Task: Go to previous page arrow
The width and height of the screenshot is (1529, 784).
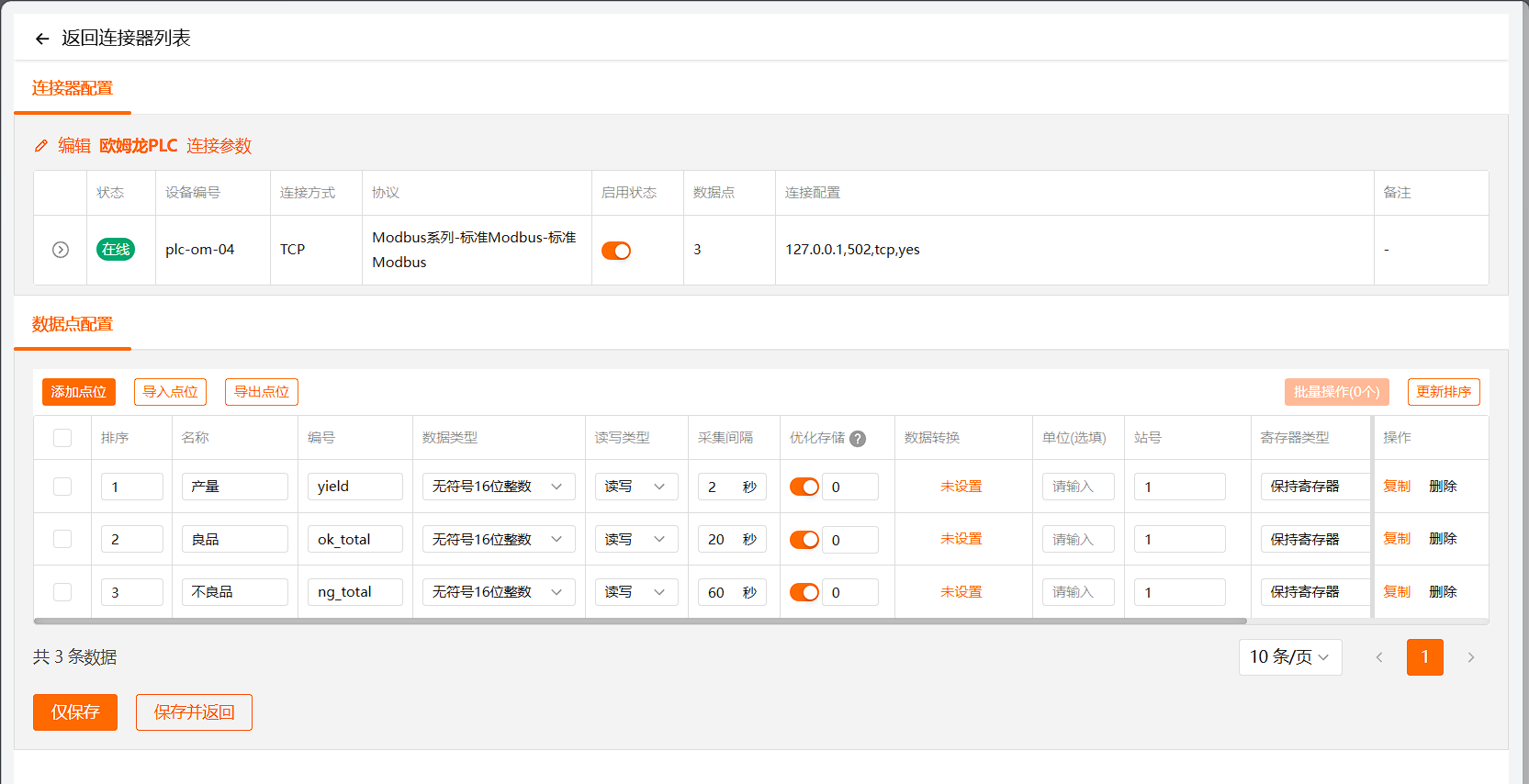Action: (1379, 657)
